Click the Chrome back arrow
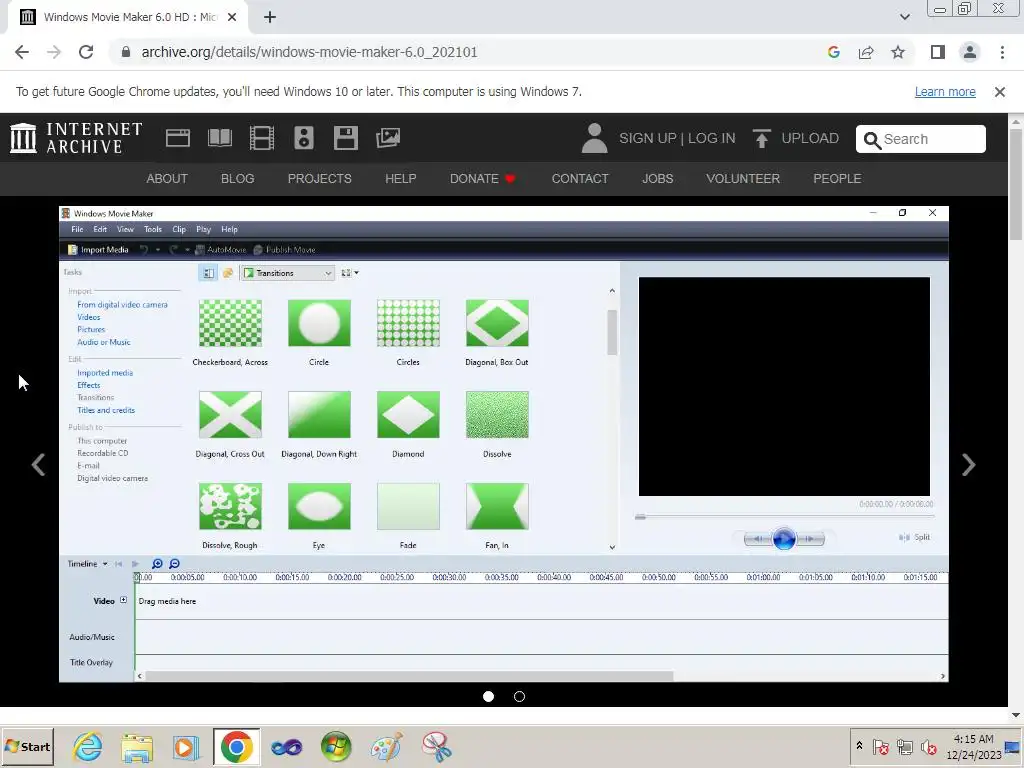Screen dimensions: 1024x768 click(x=22, y=52)
